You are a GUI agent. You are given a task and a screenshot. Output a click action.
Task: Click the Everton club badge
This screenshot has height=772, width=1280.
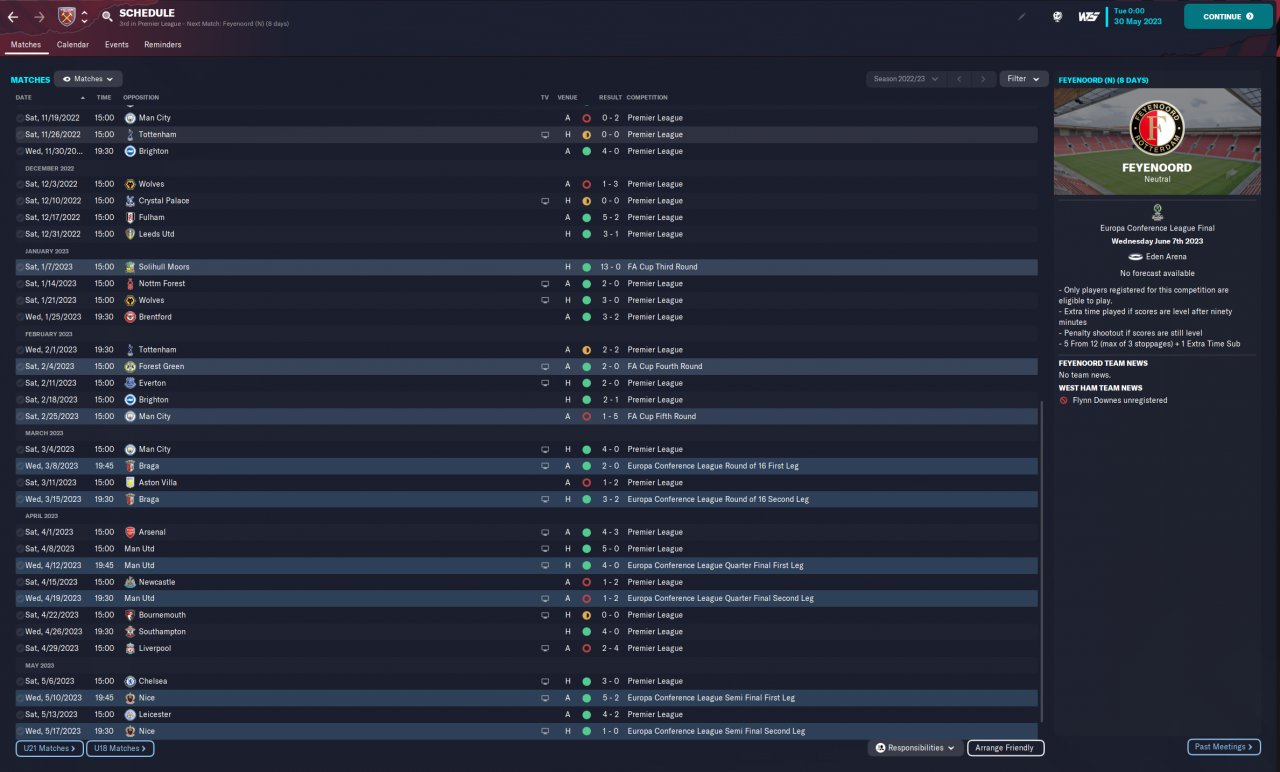coord(130,383)
